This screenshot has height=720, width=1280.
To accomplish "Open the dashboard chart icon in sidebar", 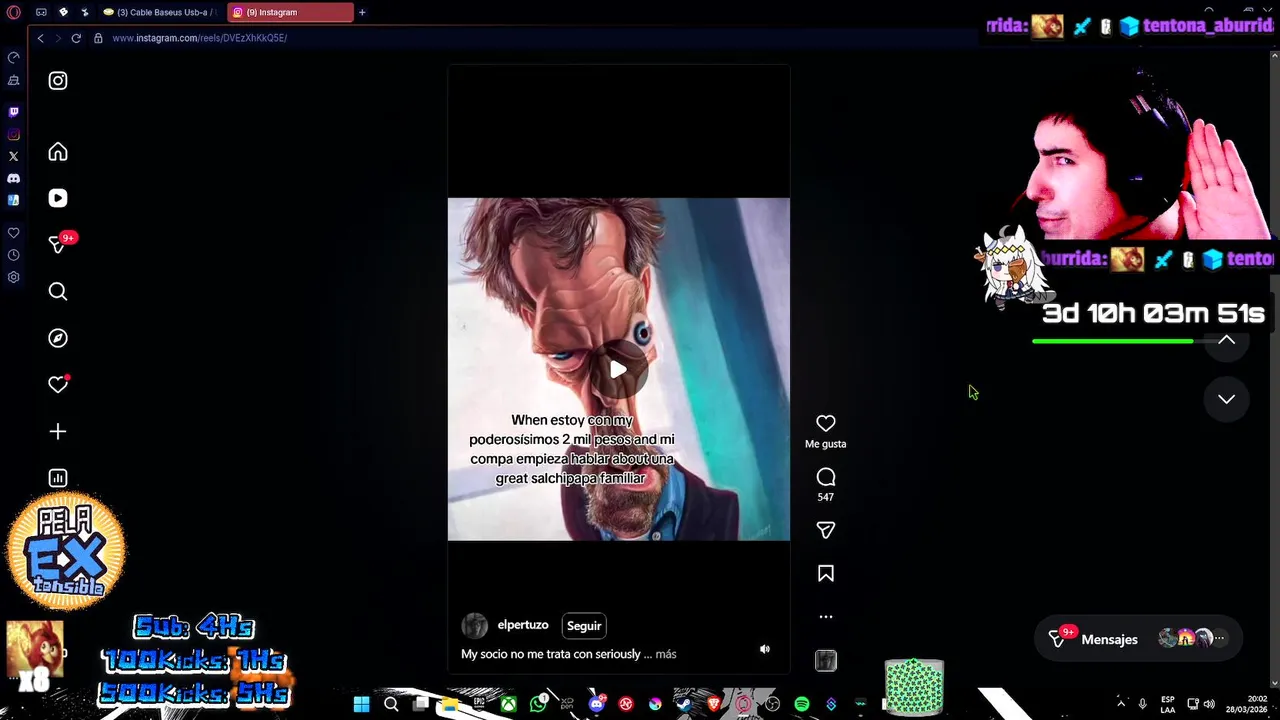I will (x=58, y=478).
